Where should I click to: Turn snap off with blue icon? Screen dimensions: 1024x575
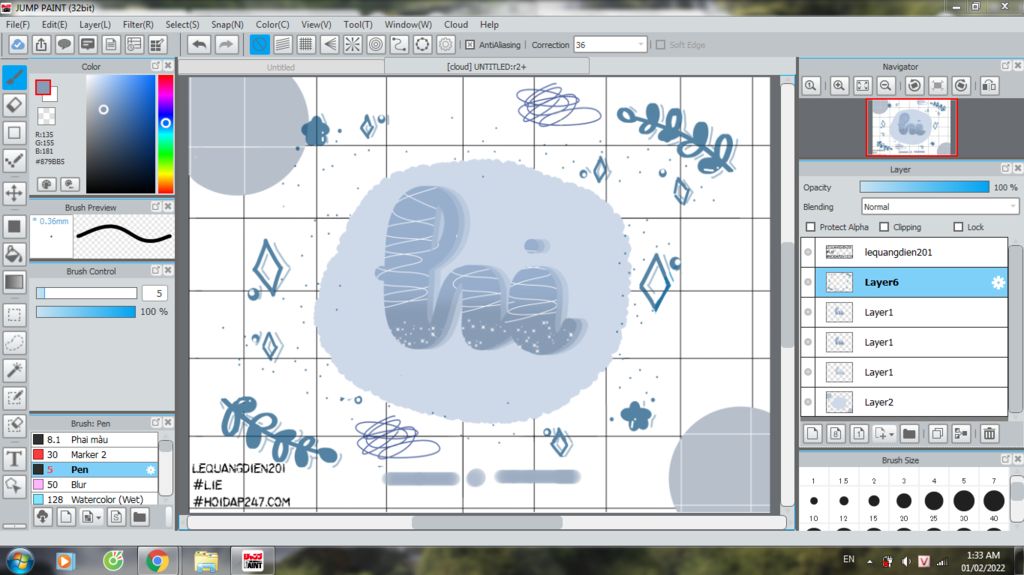(x=259, y=44)
